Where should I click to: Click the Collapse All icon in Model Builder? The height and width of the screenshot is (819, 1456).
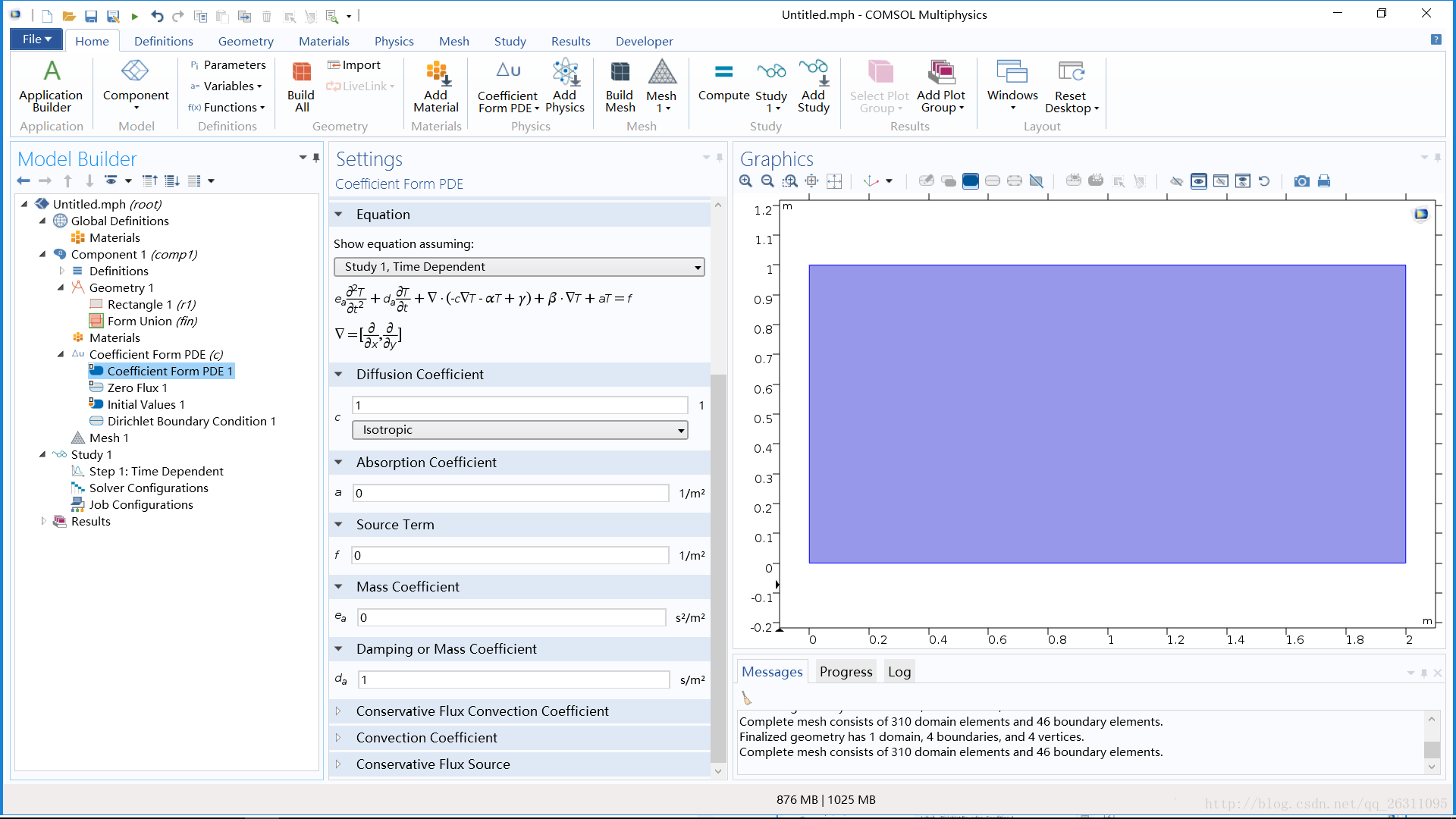coord(150,180)
